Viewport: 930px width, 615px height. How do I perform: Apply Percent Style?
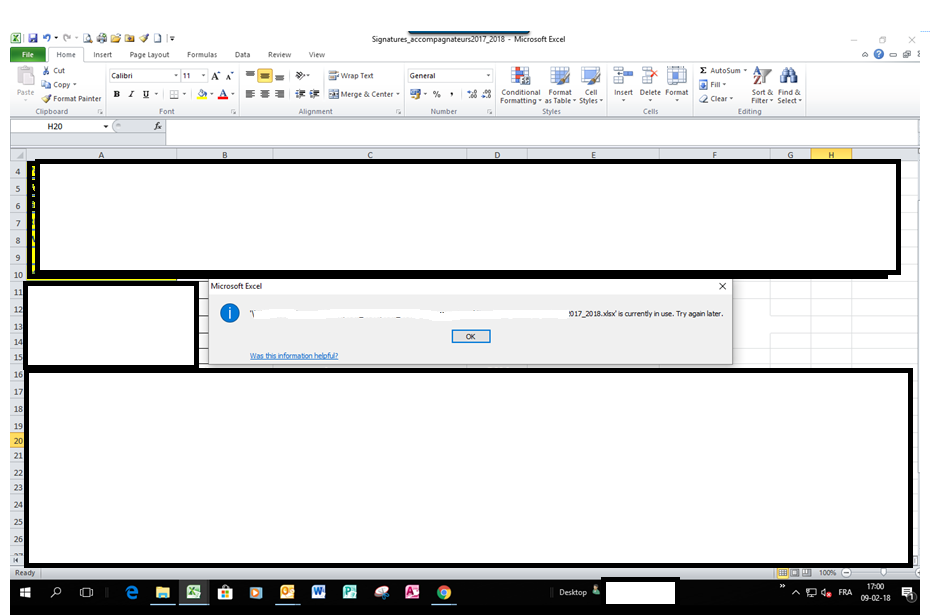pos(437,94)
